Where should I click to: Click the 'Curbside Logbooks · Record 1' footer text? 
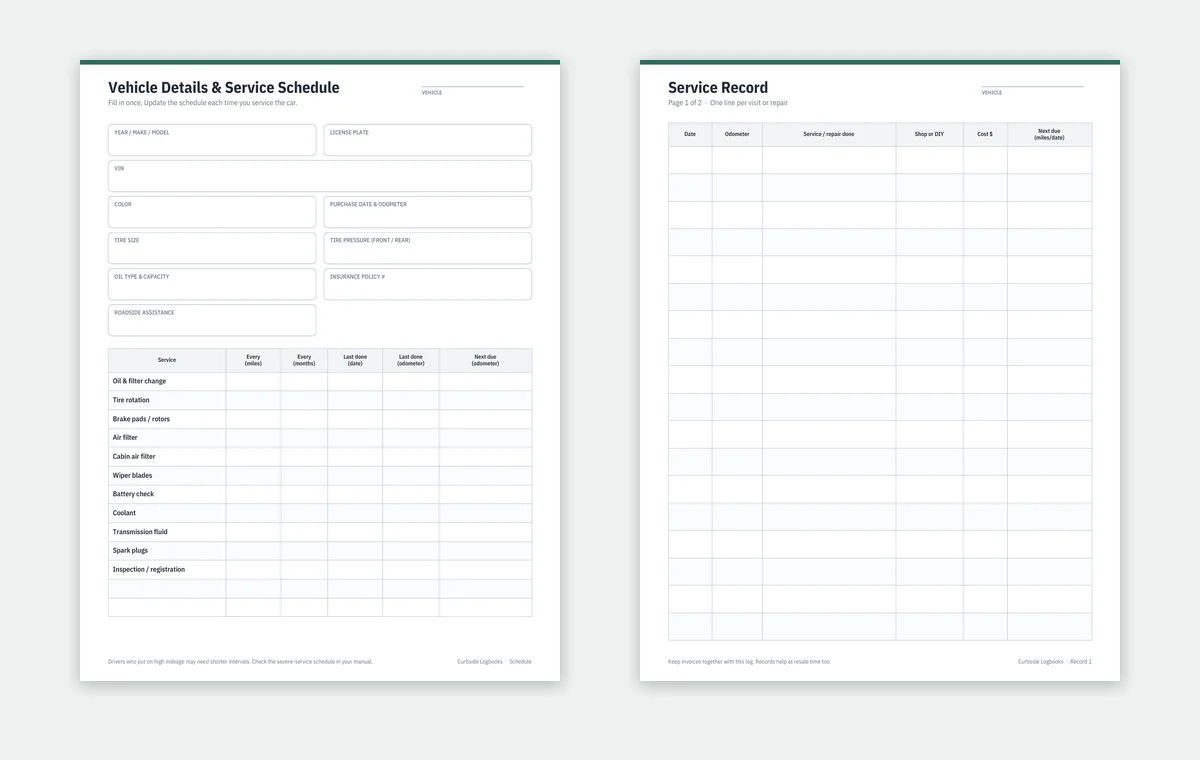pos(1055,662)
